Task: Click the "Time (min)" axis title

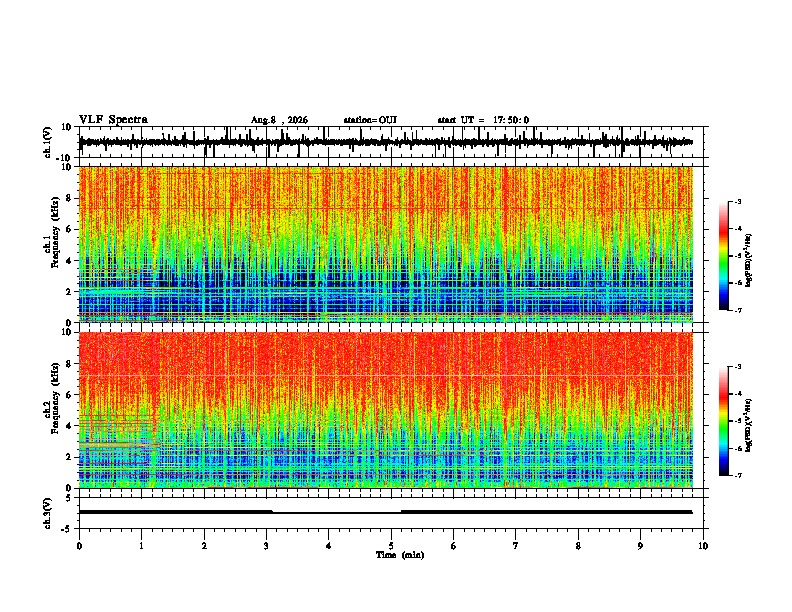Action: tap(400, 555)
